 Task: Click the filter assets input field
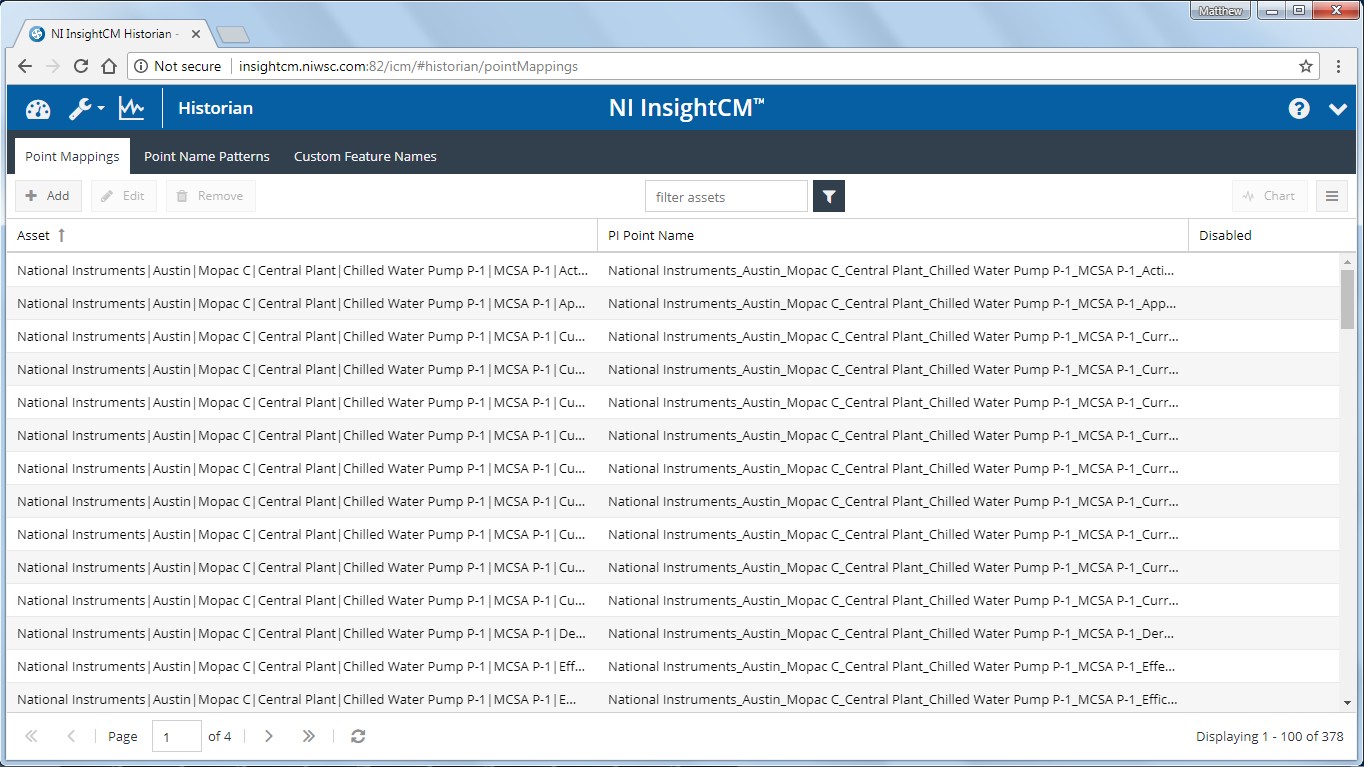click(725, 197)
